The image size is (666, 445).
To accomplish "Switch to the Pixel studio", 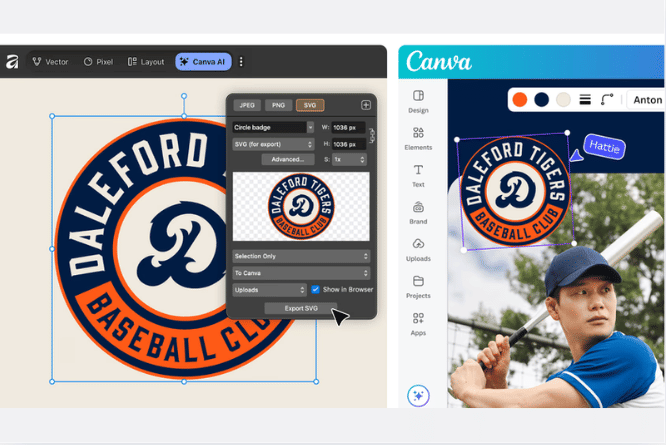I will [x=99, y=62].
